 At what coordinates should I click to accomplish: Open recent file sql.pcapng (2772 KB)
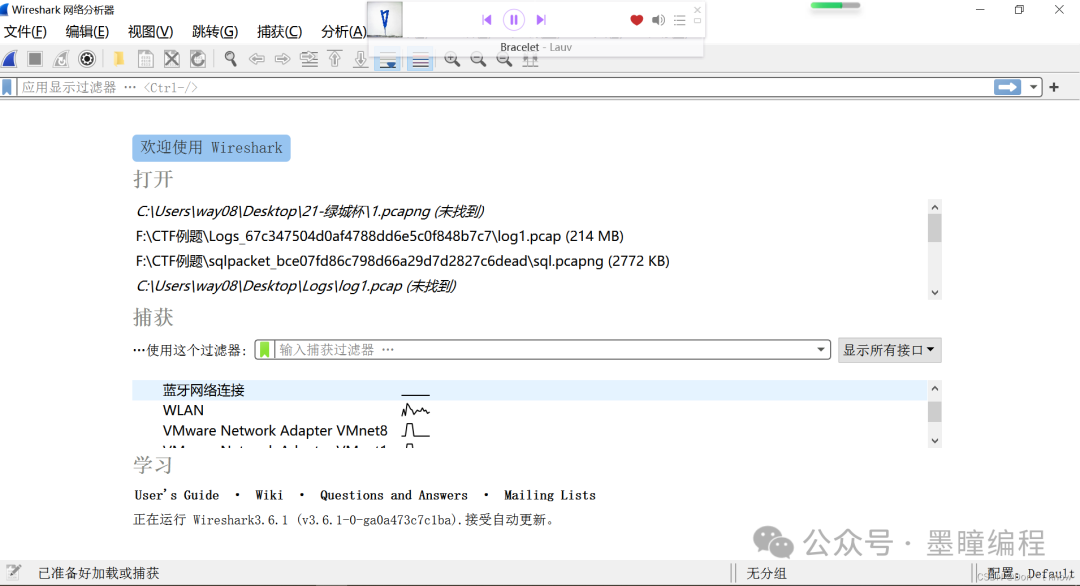coord(402,261)
